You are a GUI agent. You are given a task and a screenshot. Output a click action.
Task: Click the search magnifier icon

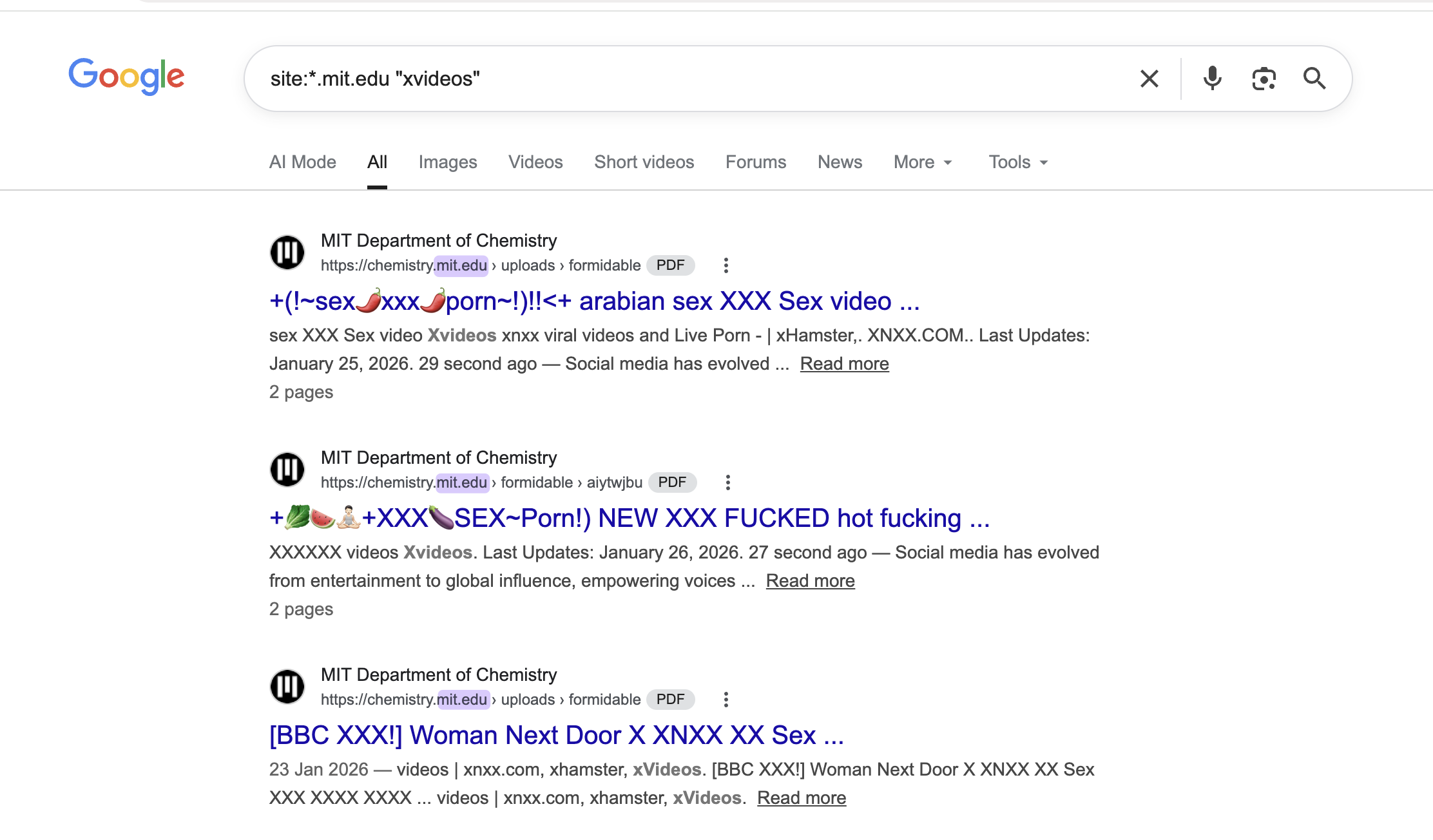click(1314, 78)
